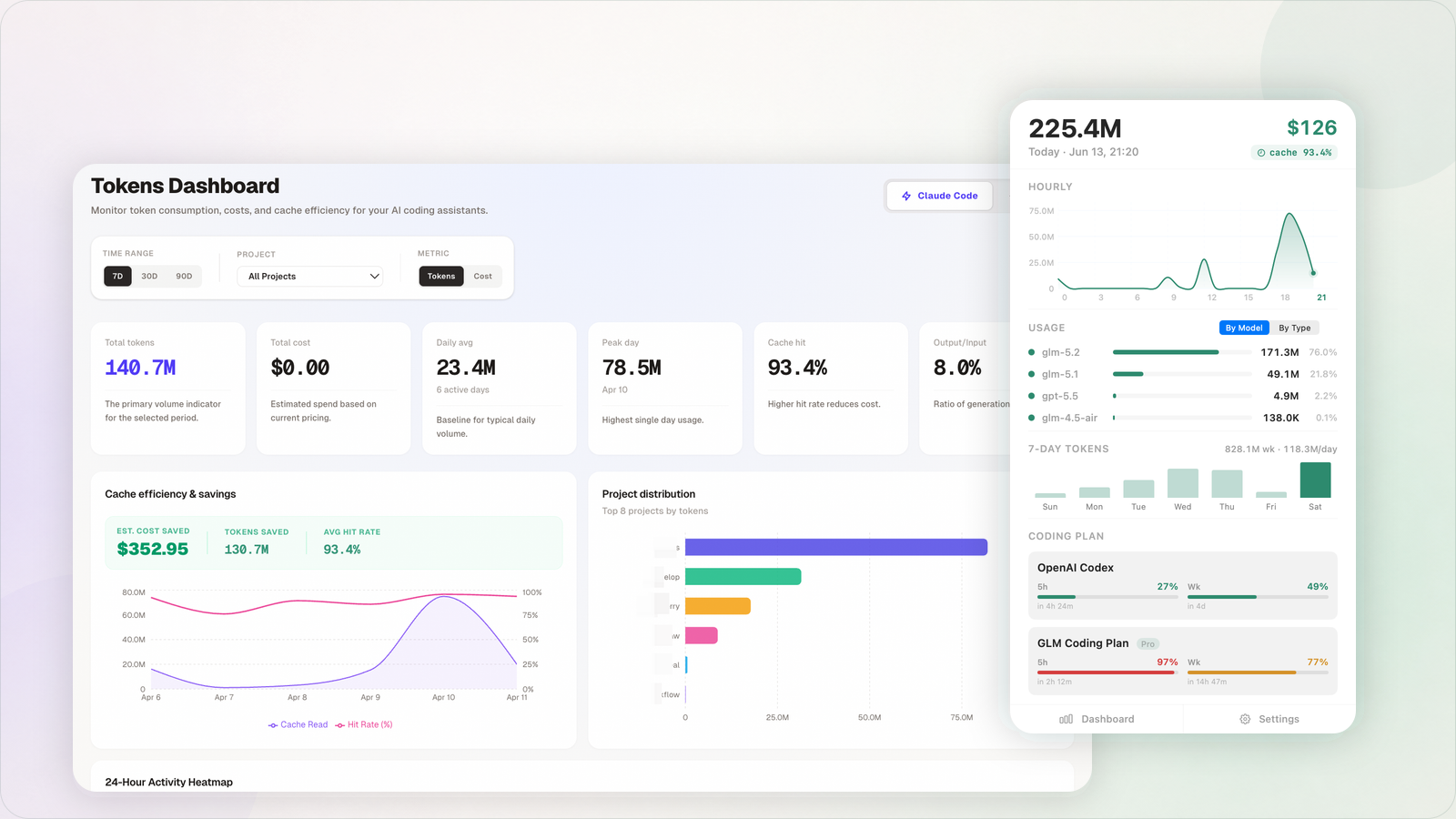Viewport: 1456px width, 819px height.
Task: Click the Settings gear icon in the widget
Action: (x=1245, y=719)
